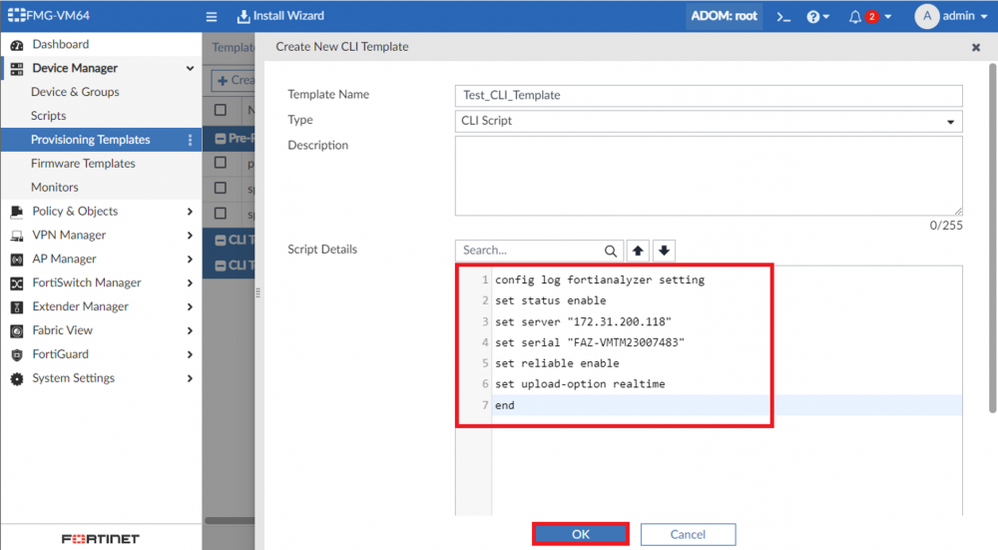Expand the AP Manager chevron
The image size is (998, 550).
[190, 259]
